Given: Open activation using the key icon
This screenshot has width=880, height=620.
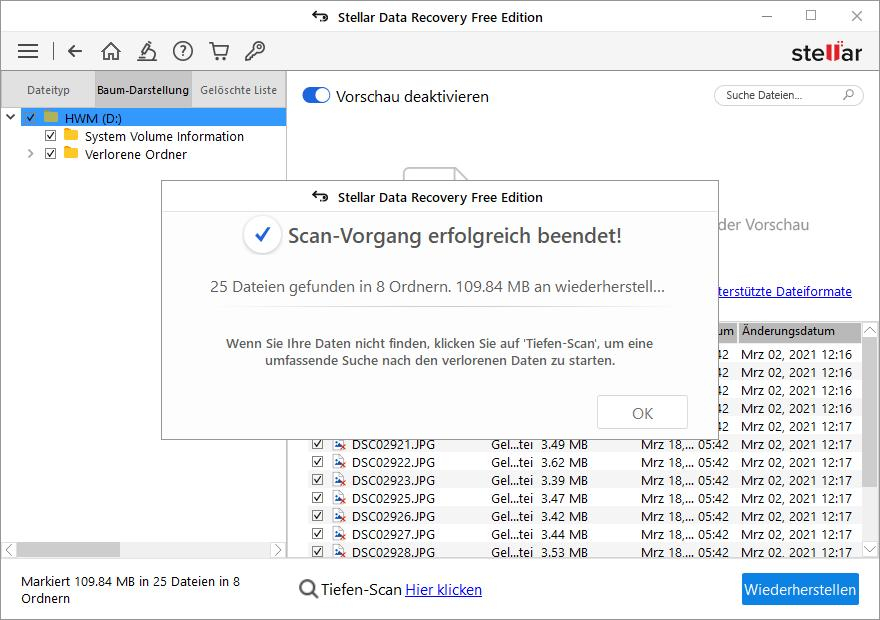Looking at the screenshot, I should pyautogui.click(x=255, y=51).
